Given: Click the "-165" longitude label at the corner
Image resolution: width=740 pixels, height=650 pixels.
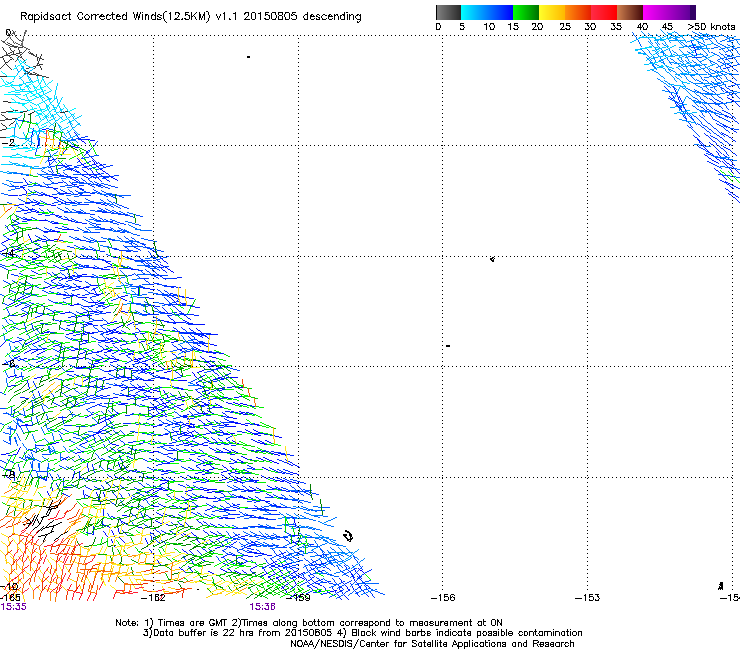Looking at the screenshot, I should pos(10,598).
